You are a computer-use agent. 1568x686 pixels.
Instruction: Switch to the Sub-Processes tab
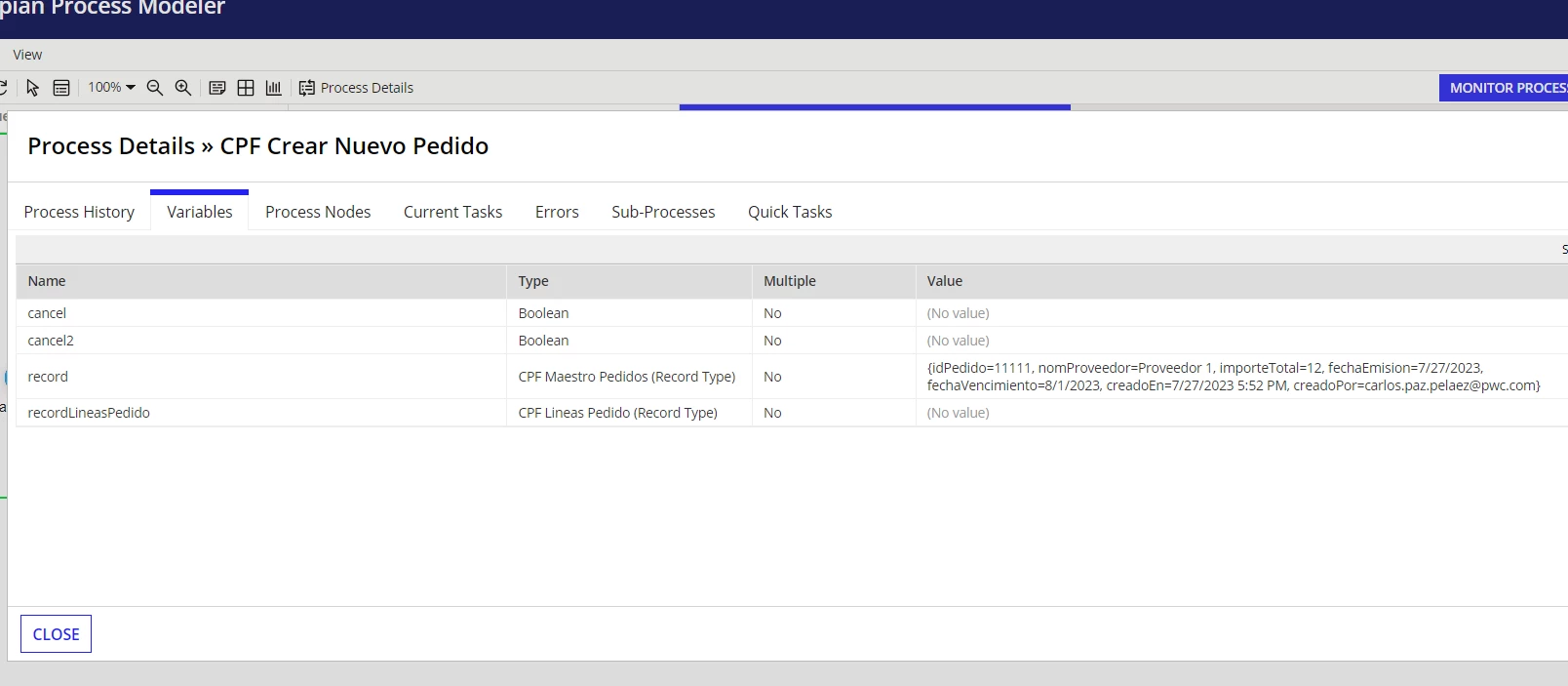click(x=663, y=212)
